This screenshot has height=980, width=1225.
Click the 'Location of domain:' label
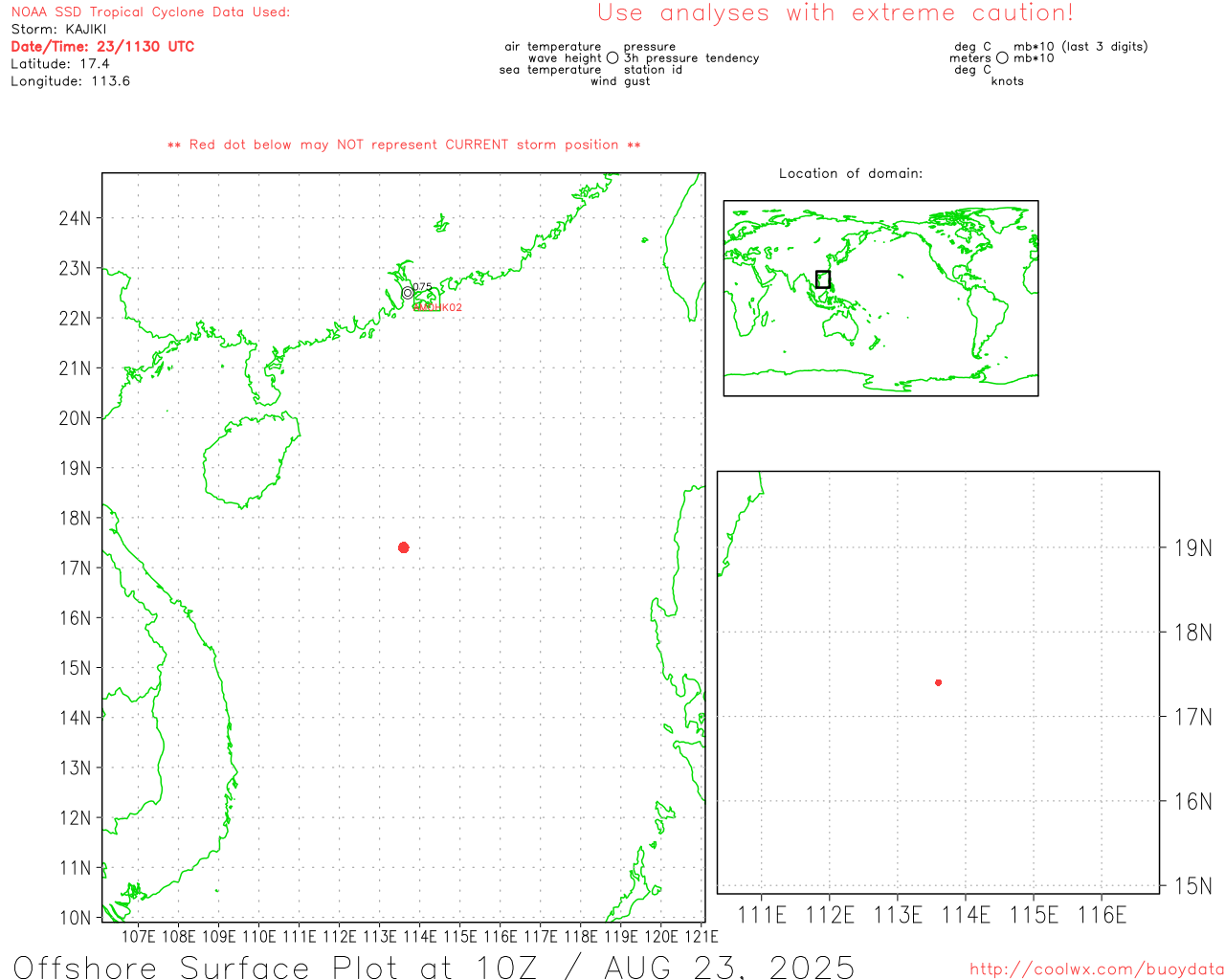[851, 174]
